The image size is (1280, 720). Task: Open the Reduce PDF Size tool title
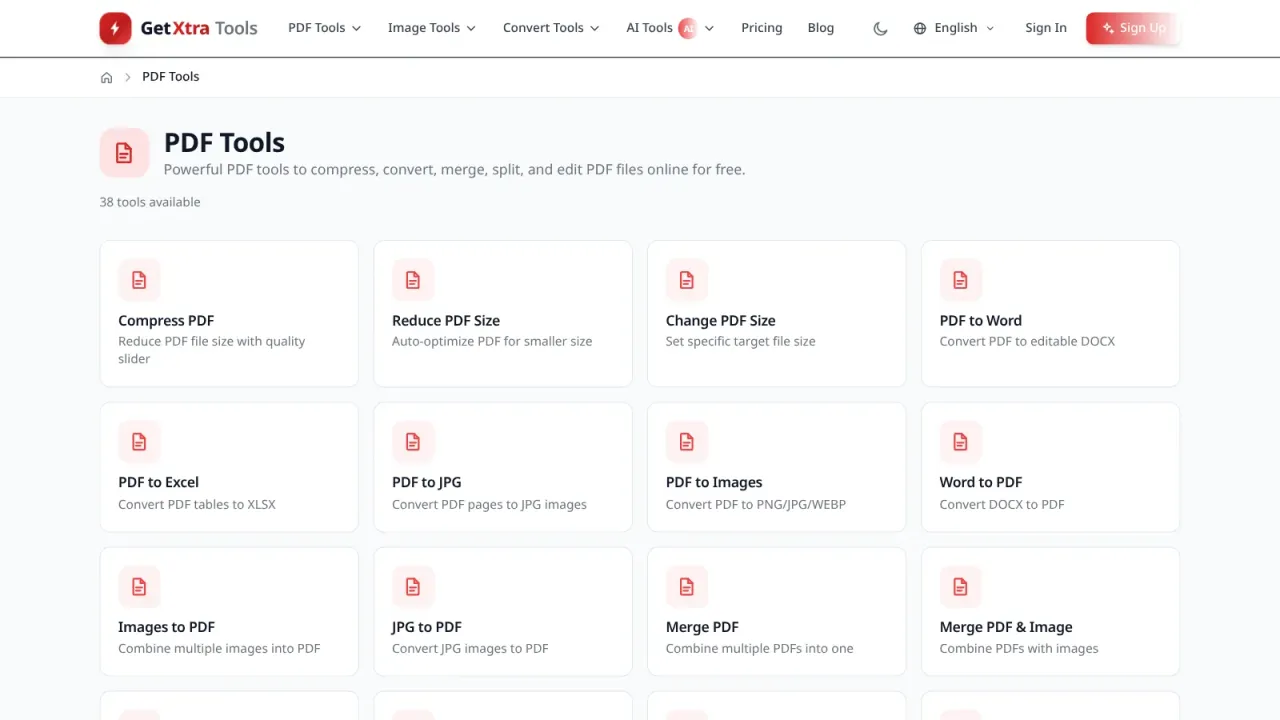(446, 321)
